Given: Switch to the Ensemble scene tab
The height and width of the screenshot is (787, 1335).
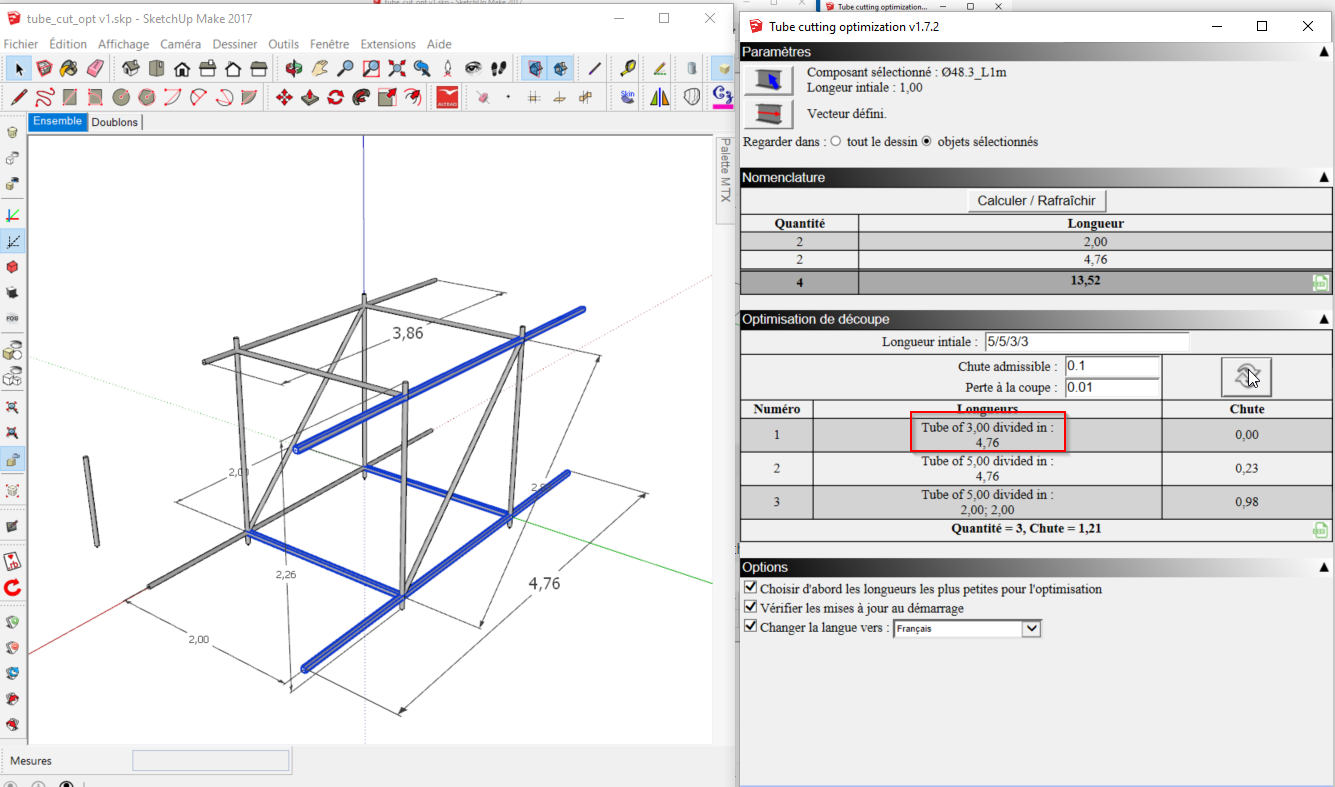Looking at the screenshot, I should [x=58, y=121].
